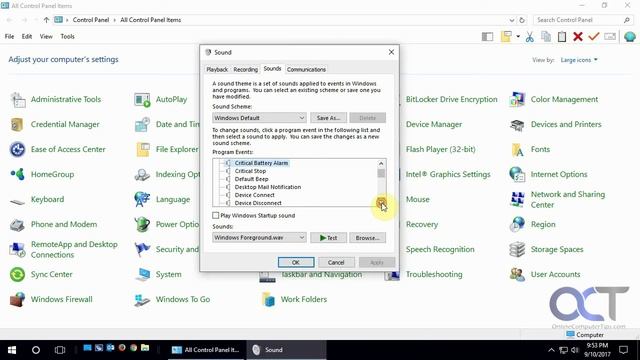Click the Program Events scroll up arrow
640x360 pixels.
pos(381,163)
